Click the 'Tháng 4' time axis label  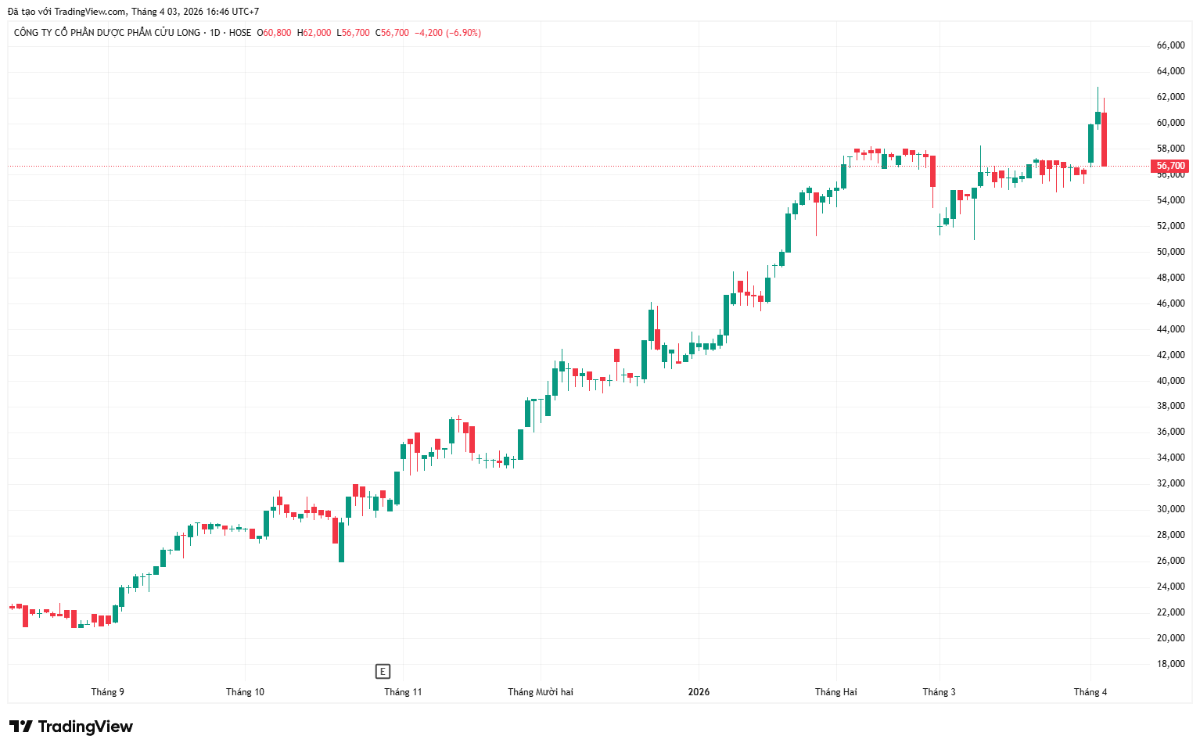[1090, 692]
